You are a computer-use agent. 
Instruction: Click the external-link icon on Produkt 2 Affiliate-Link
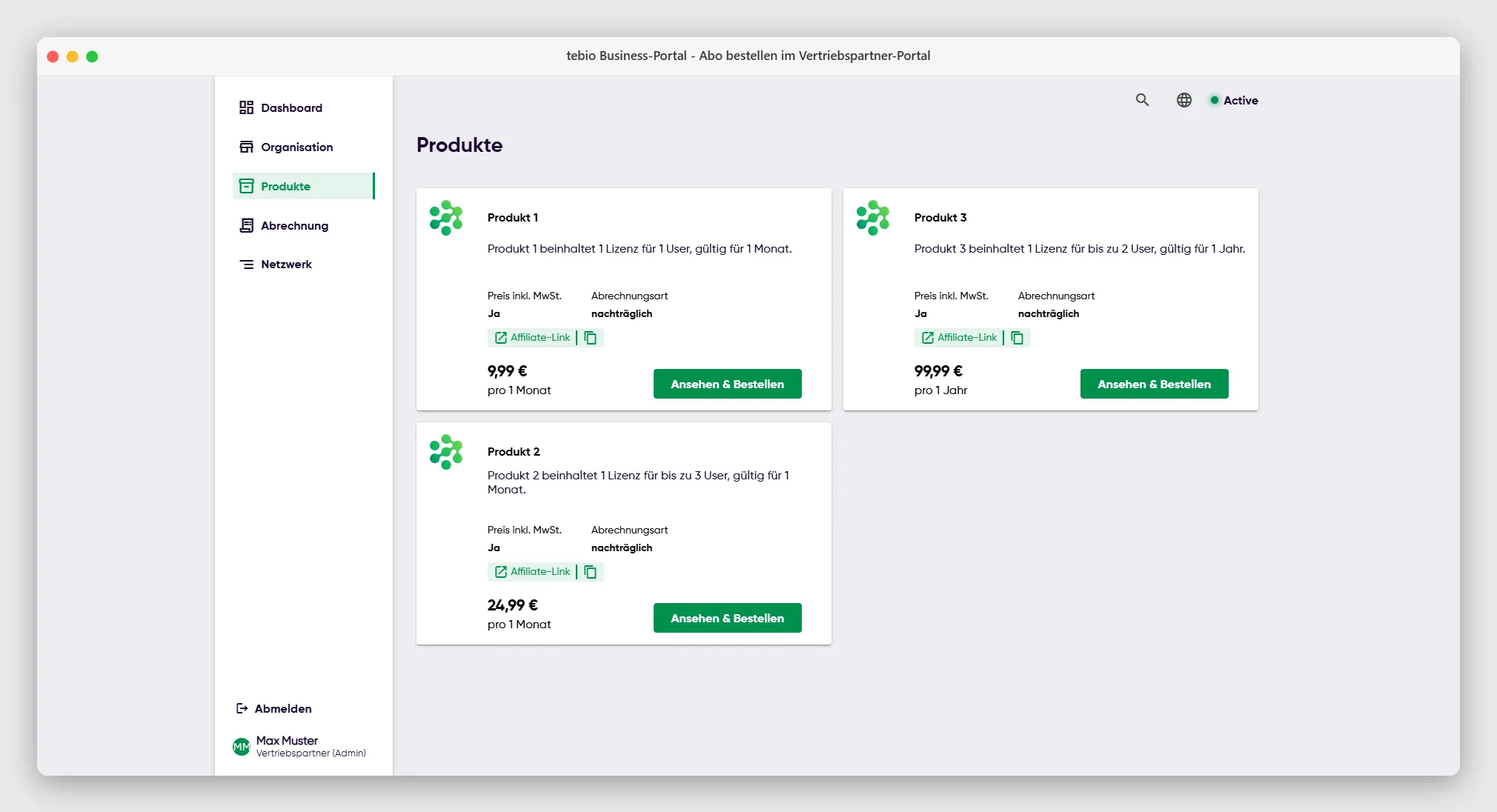click(501, 572)
